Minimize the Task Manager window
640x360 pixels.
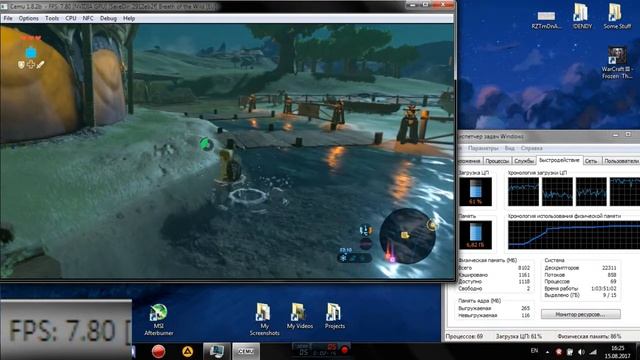[x=616, y=135]
